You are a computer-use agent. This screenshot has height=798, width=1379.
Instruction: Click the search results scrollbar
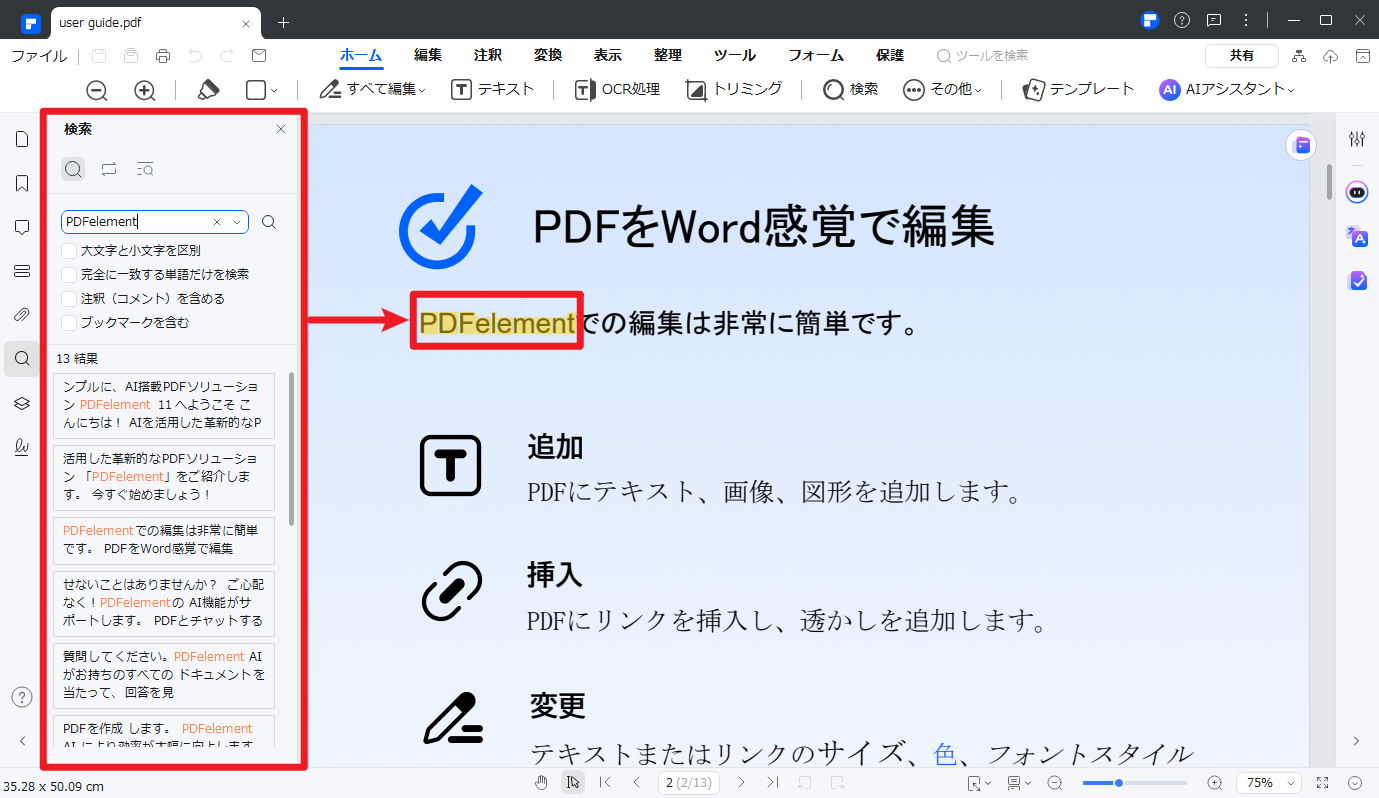click(291, 449)
